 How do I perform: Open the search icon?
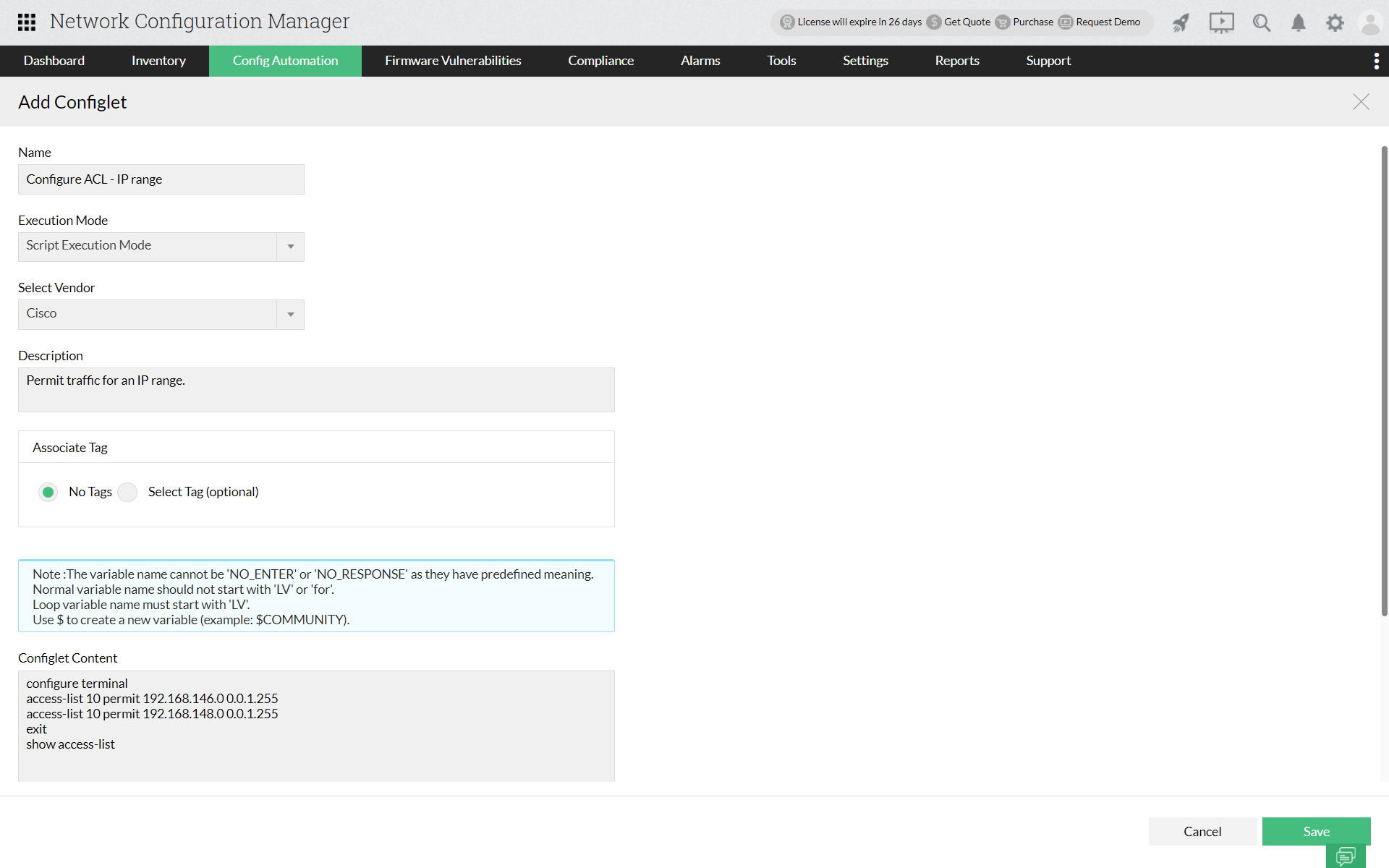pos(1262,22)
